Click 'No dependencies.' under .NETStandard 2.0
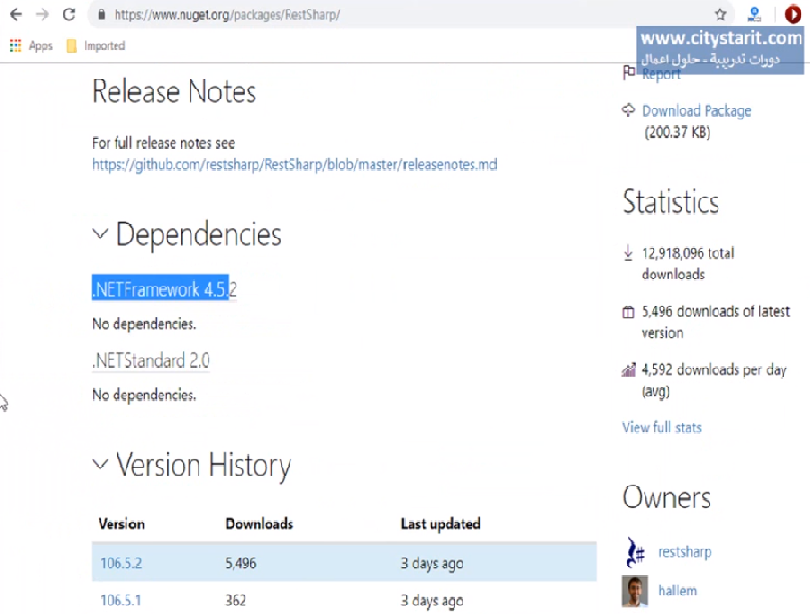 tap(144, 395)
